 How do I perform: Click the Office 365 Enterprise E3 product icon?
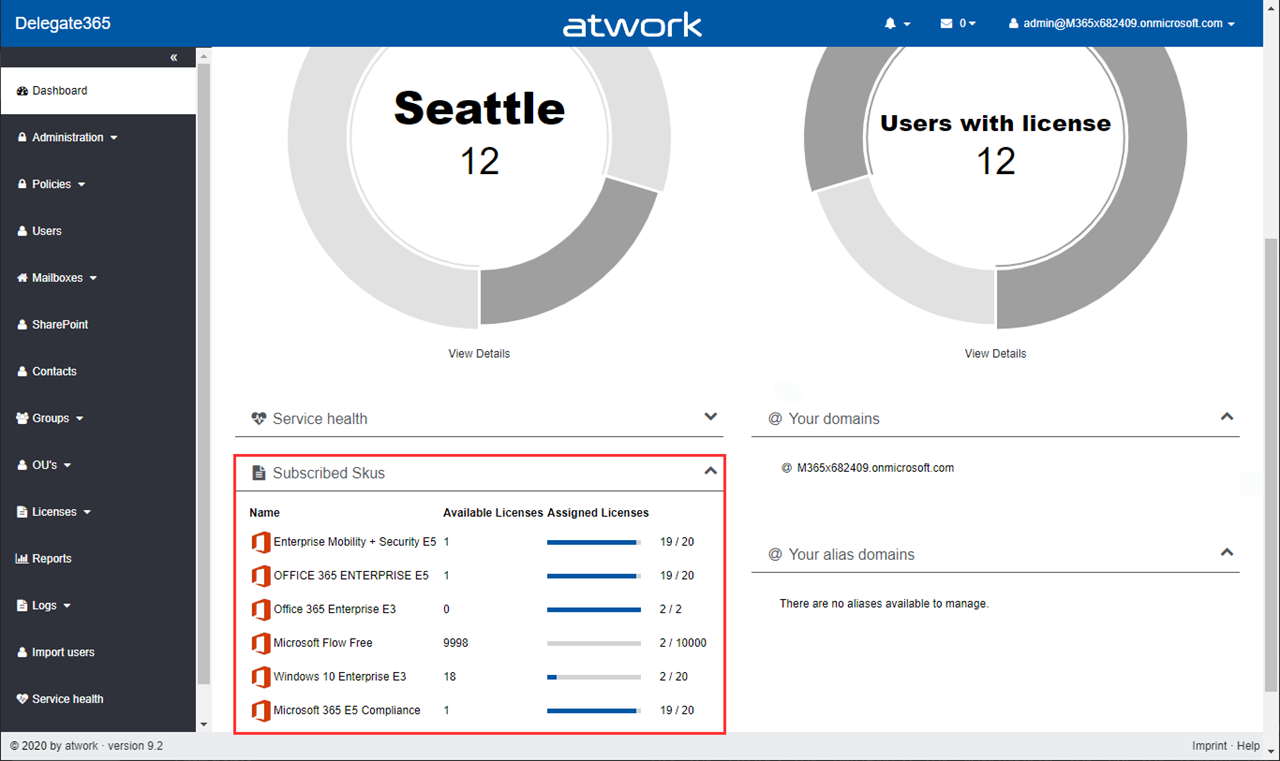coord(261,609)
